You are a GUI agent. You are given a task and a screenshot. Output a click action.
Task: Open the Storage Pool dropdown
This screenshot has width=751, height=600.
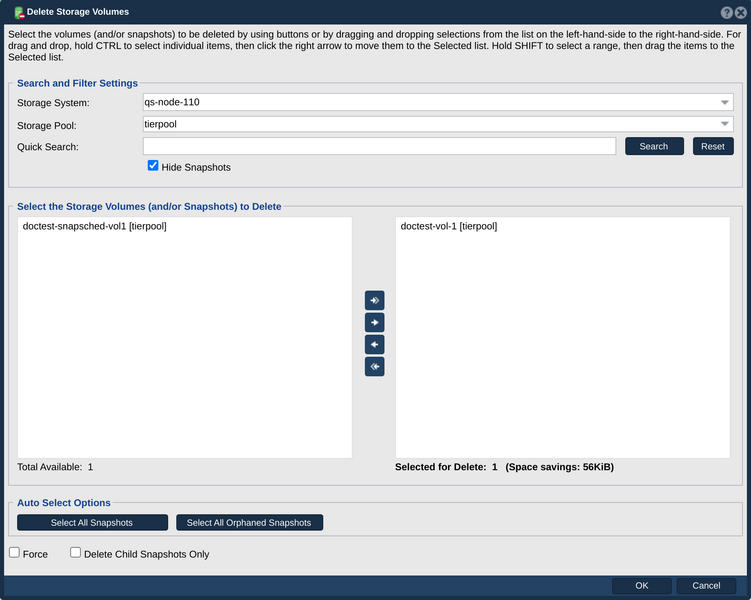click(x=724, y=124)
